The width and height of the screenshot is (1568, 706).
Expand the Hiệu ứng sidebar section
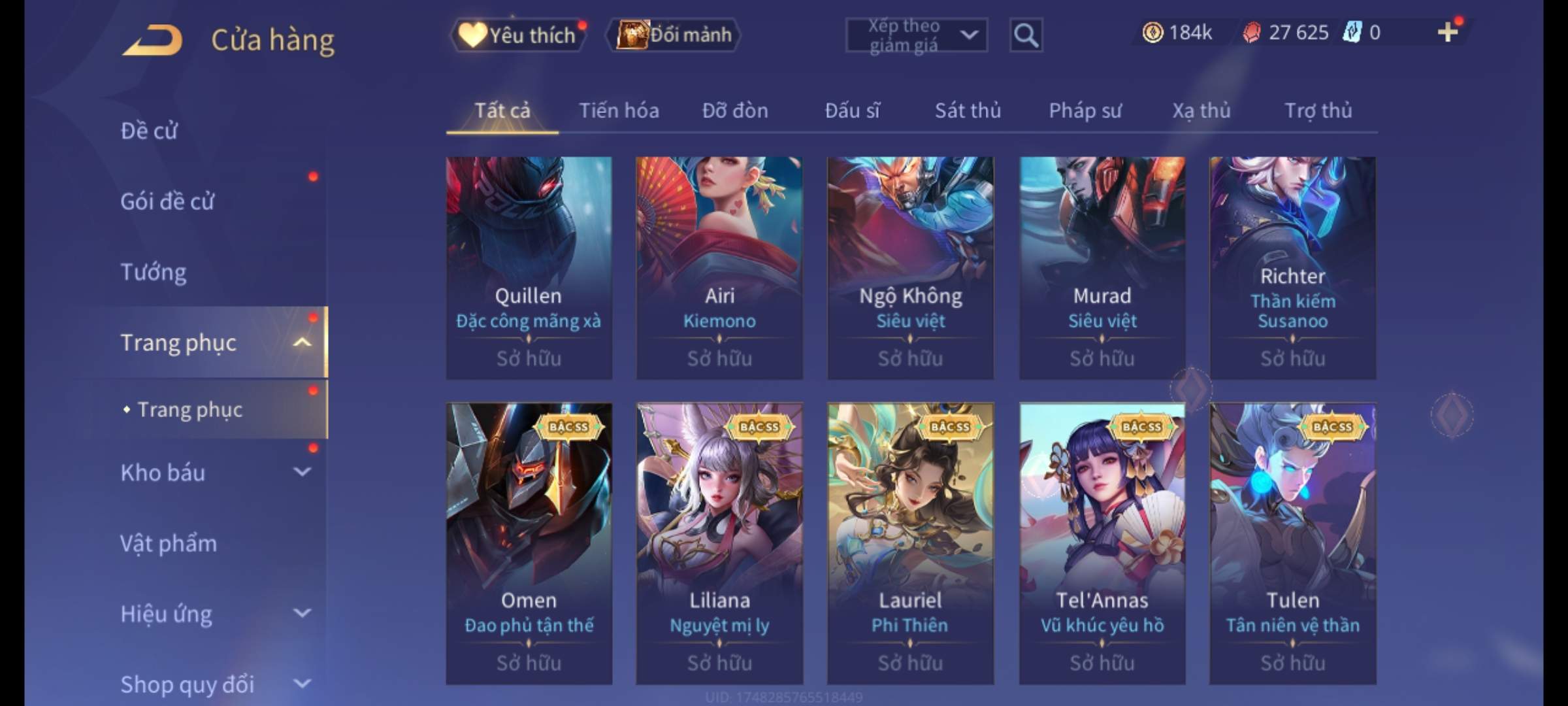pyautogui.click(x=302, y=613)
